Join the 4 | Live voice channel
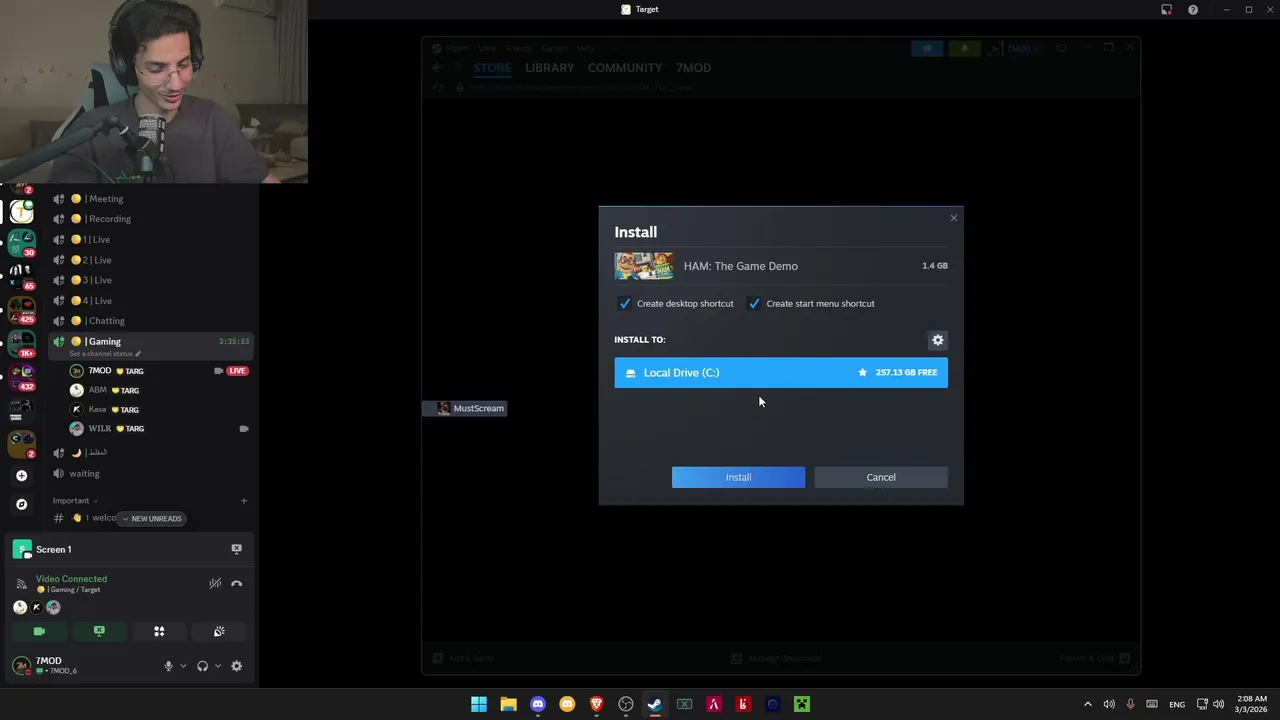1280x720 pixels. [x=152, y=301]
